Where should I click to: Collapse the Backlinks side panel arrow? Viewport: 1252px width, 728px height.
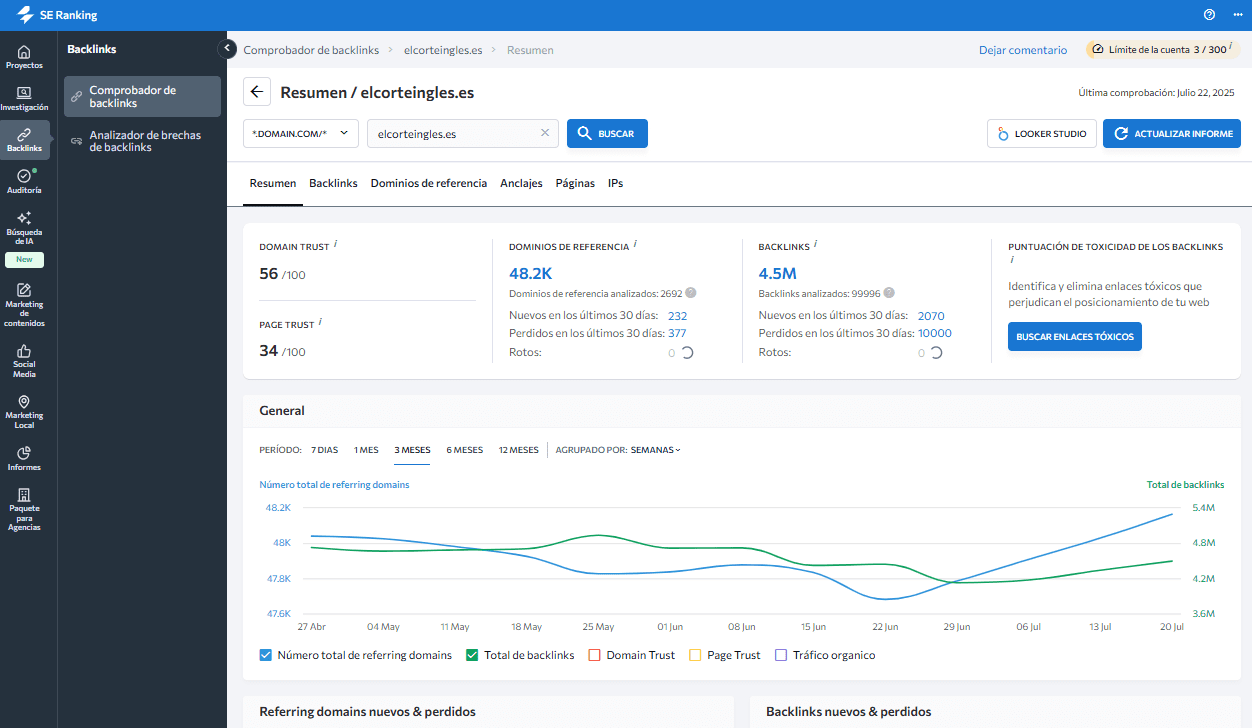[x=227, y=48]
